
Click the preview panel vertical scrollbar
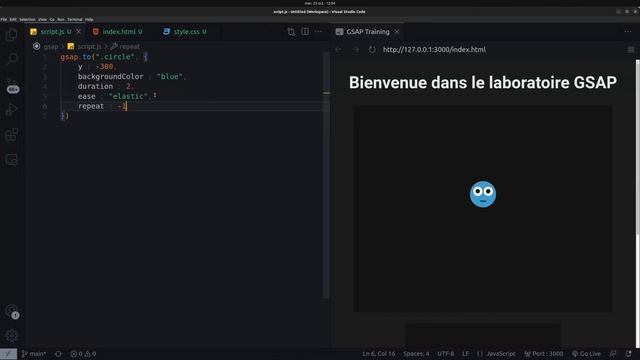638,147
